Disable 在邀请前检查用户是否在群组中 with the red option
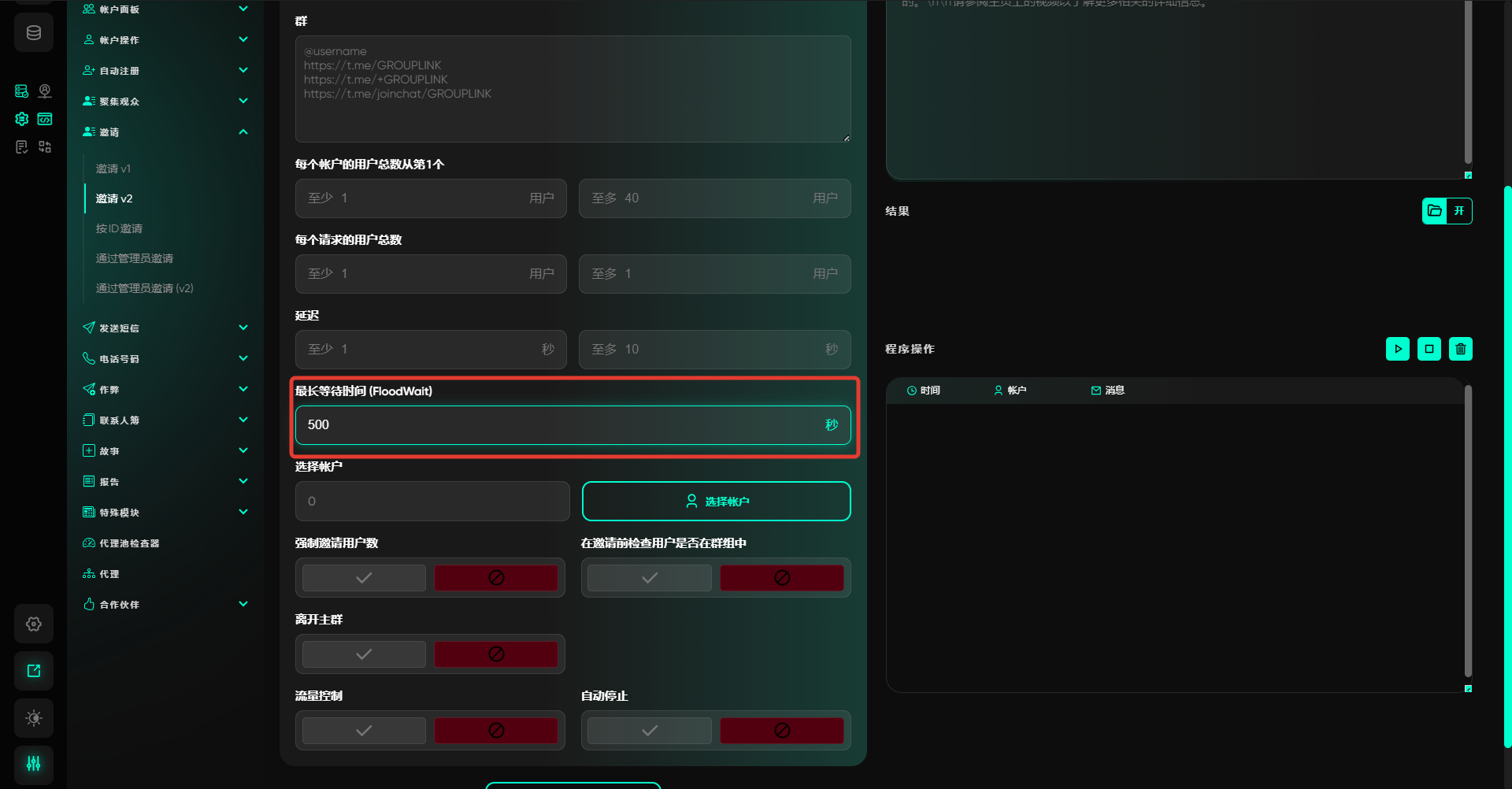This screenshot has width=1512, height=789. [x=781, y=578]
